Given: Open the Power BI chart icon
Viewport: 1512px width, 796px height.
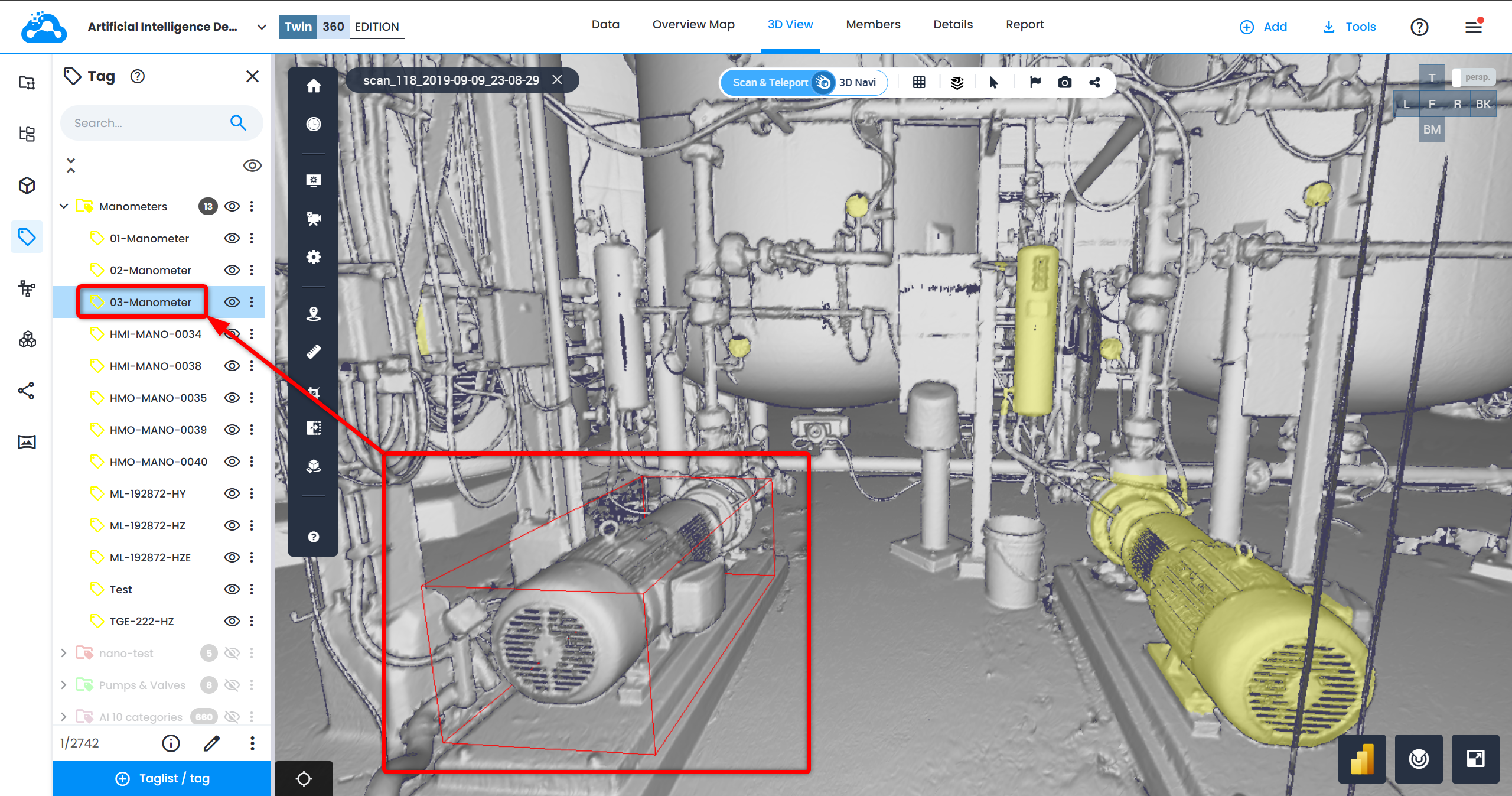Looking at the screenshot, I should pos(1361,759).
